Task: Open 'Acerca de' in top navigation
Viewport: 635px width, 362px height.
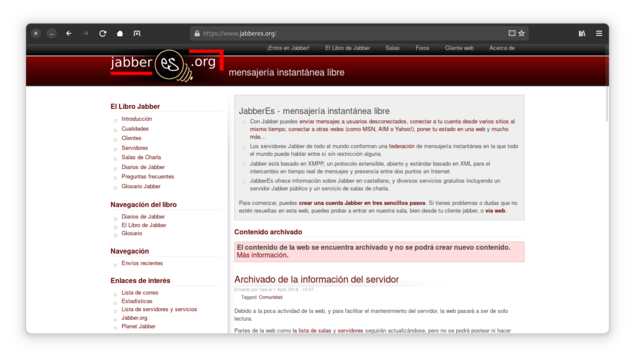Action: click(502, 48)
